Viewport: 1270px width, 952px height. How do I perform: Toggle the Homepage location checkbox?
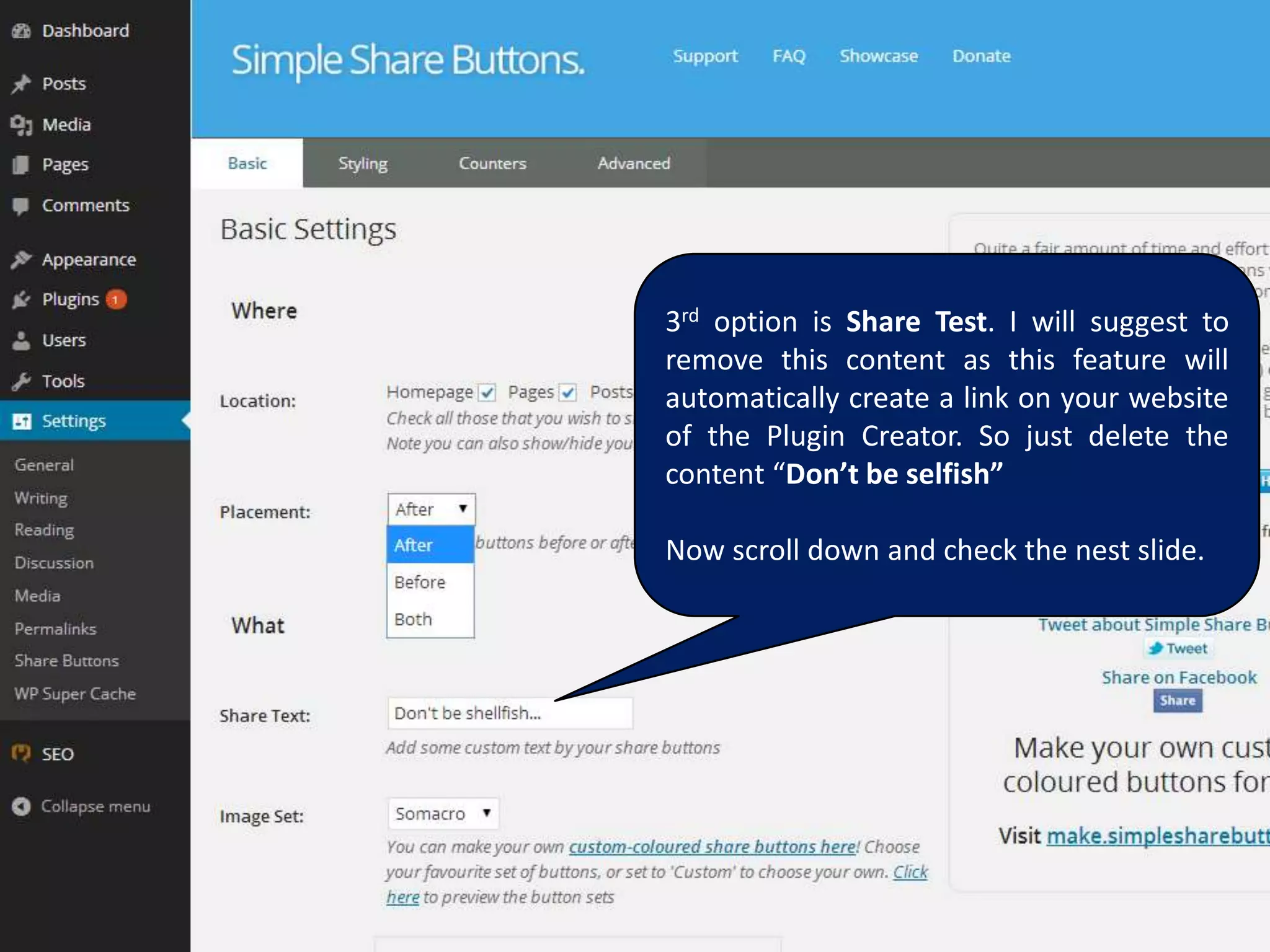(487, 393)
